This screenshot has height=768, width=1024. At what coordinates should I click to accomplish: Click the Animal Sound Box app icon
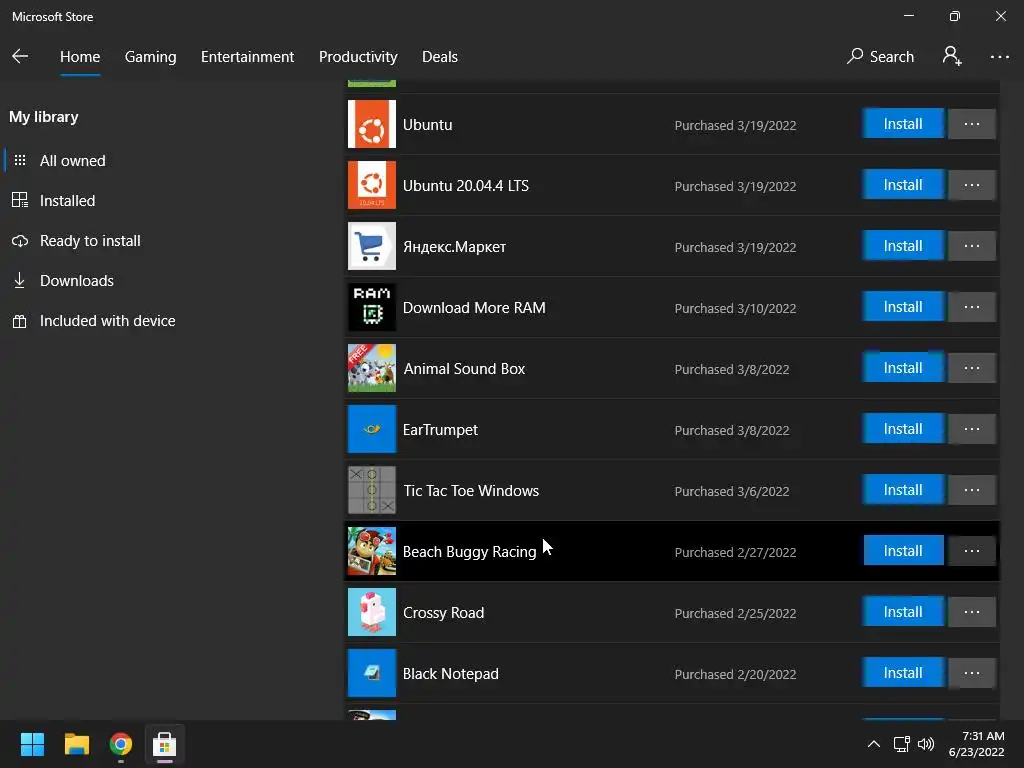click(x=372, y=368)
